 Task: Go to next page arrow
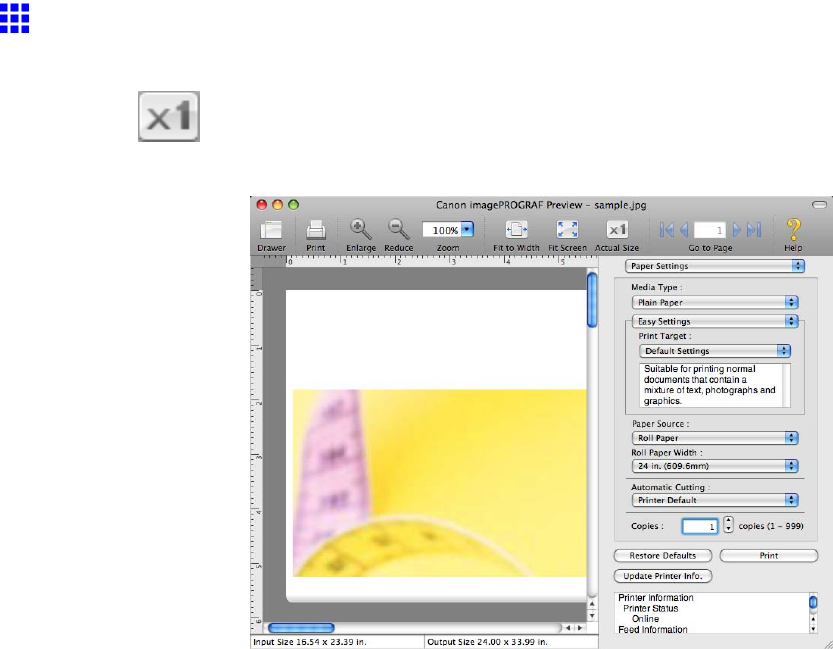tap(736, 230)
